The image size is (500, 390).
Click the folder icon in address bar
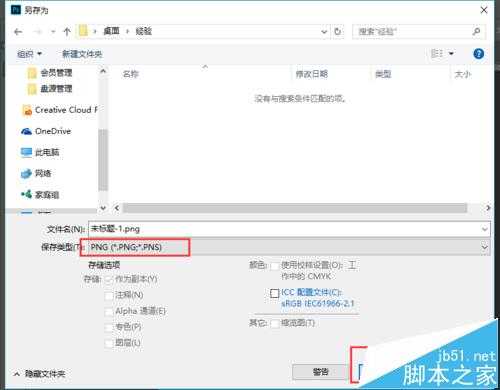coord(83,31)
